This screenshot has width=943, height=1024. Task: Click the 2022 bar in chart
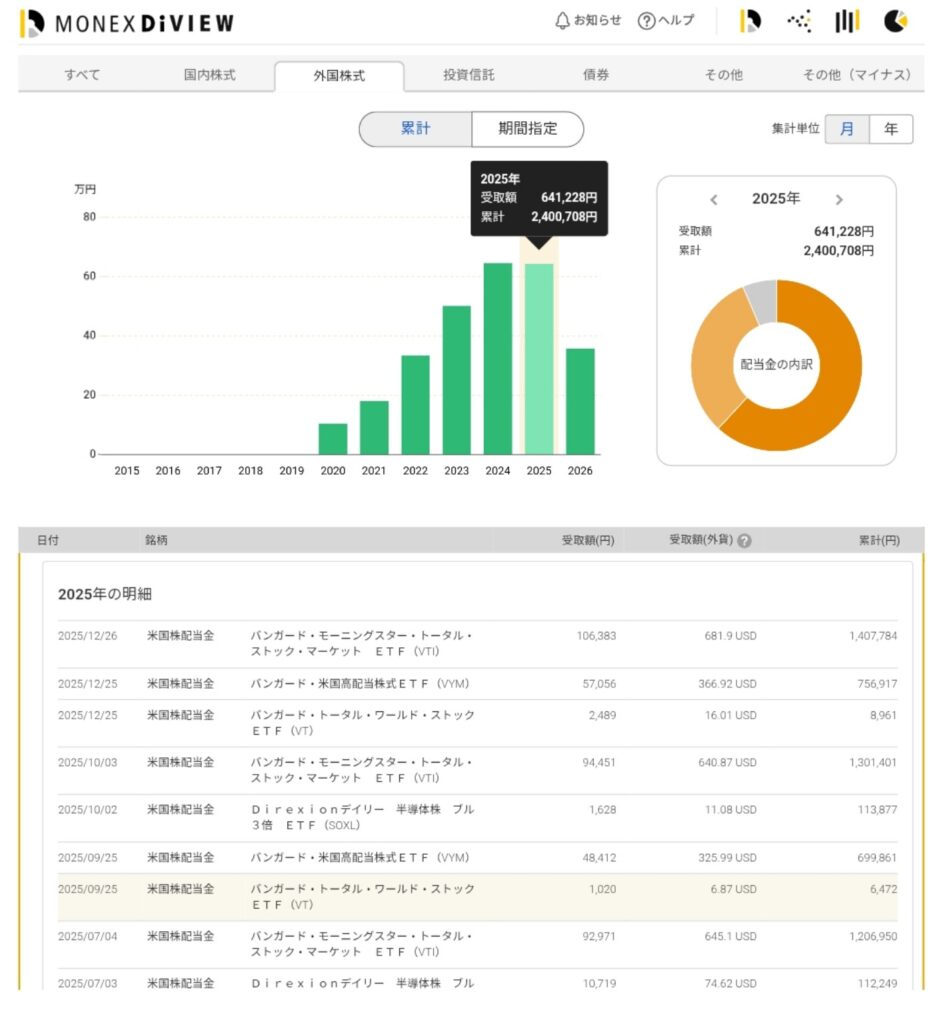415,405
